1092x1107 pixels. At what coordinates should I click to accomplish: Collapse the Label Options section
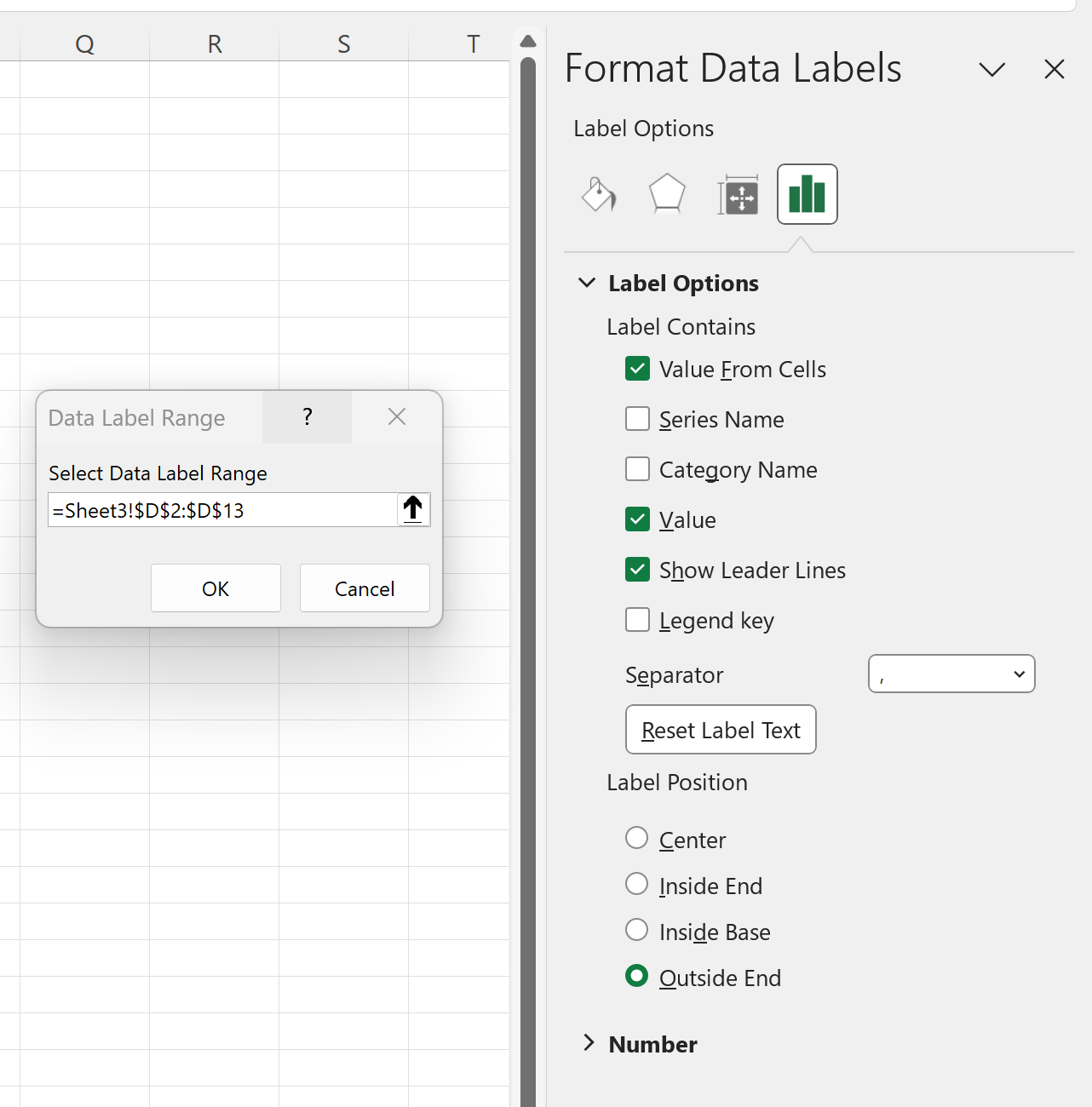pos(587,282)
